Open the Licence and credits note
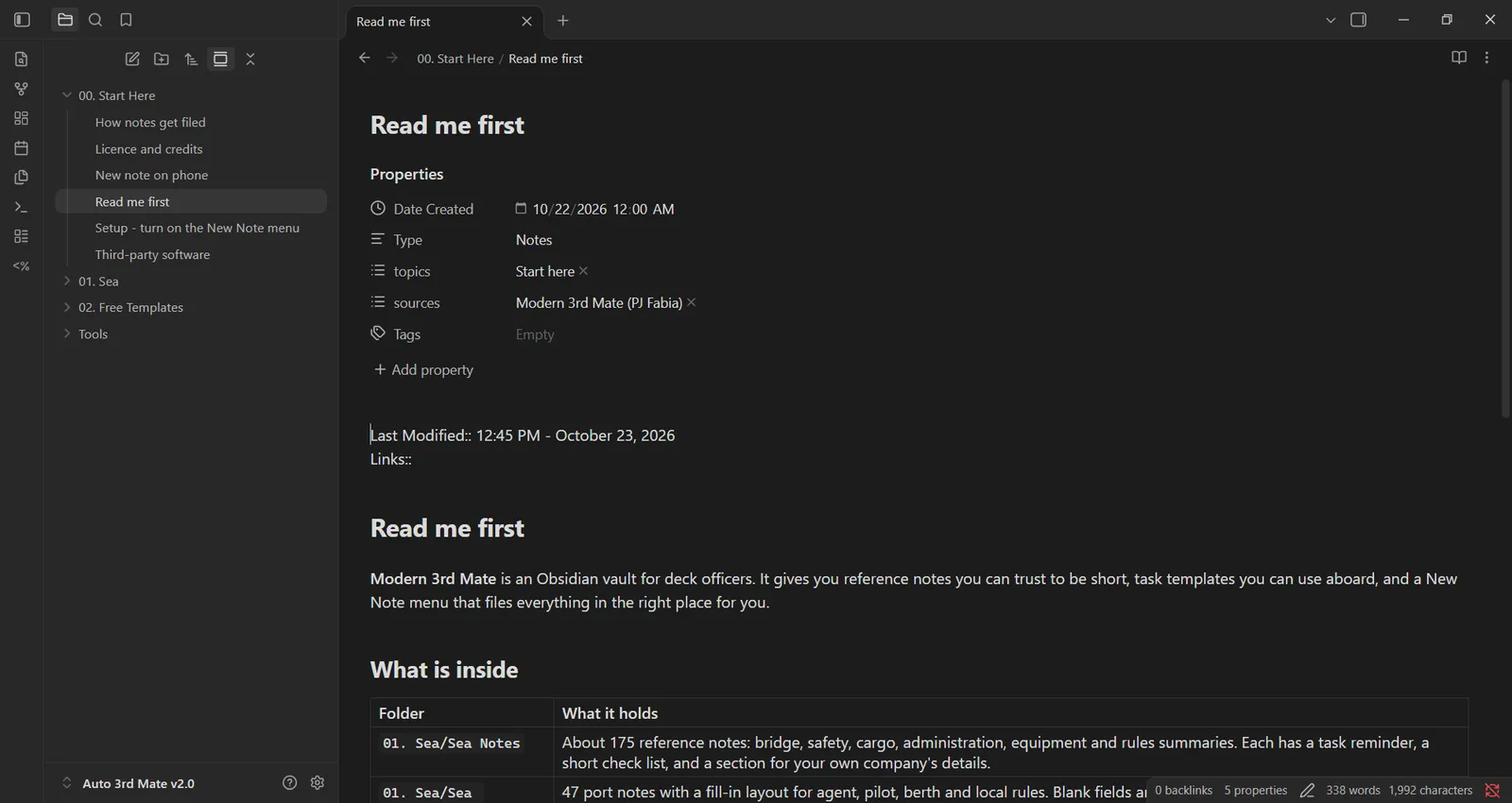1512x803 pixels. 148,148
